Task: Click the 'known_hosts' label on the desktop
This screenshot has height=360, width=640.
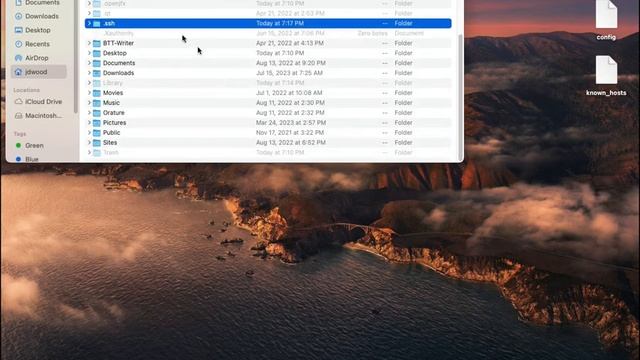Action: 606,93
